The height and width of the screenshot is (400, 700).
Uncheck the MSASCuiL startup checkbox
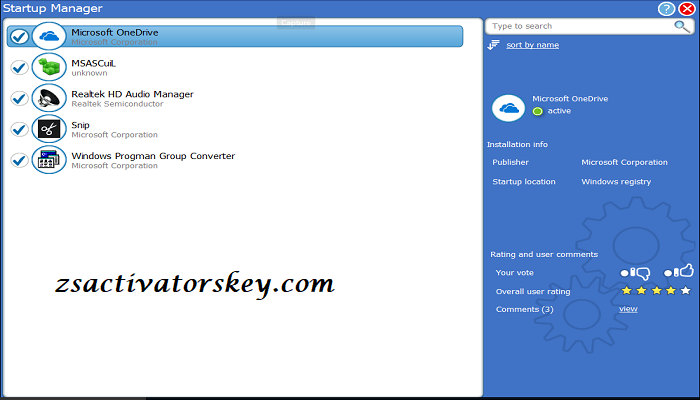click(x=19, y=67)
